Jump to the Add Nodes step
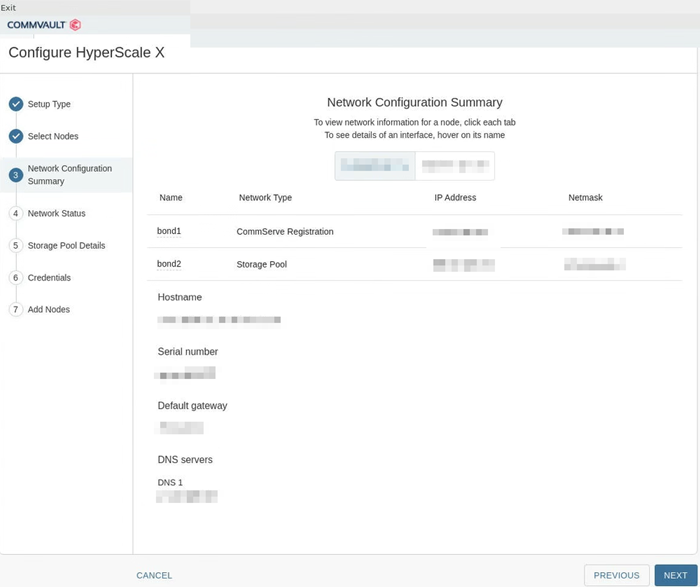700x587 pixels. 49,309
